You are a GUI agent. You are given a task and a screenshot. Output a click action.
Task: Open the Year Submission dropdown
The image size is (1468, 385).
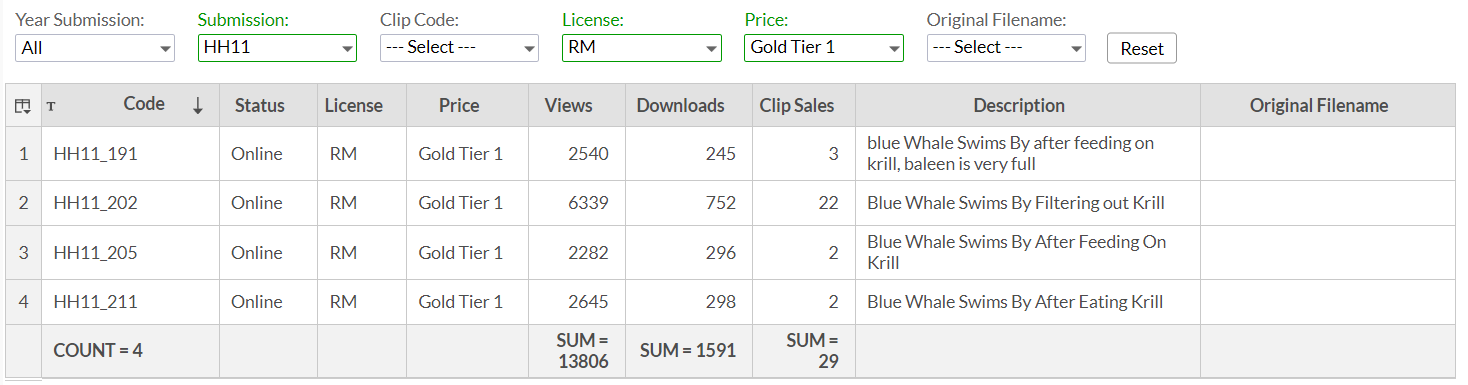tap(95, 47)
